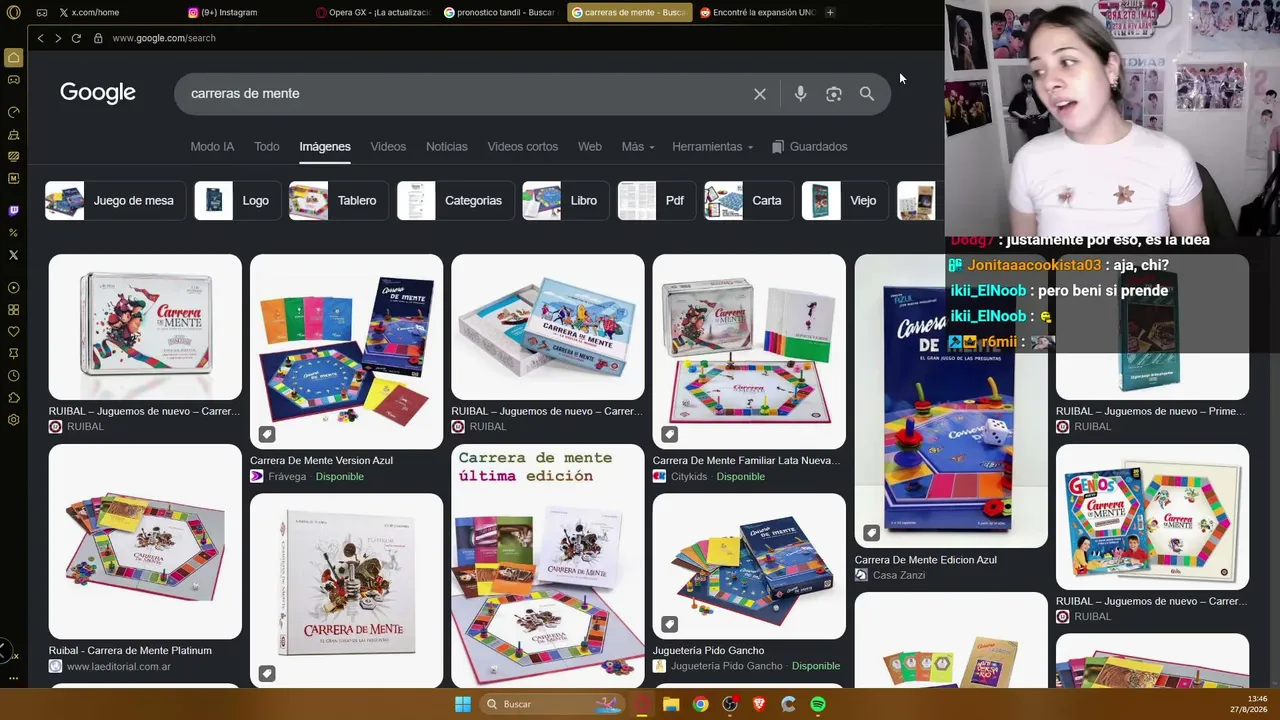
Task: Open the Opera GX main menu icon
Action: point(14,12)
